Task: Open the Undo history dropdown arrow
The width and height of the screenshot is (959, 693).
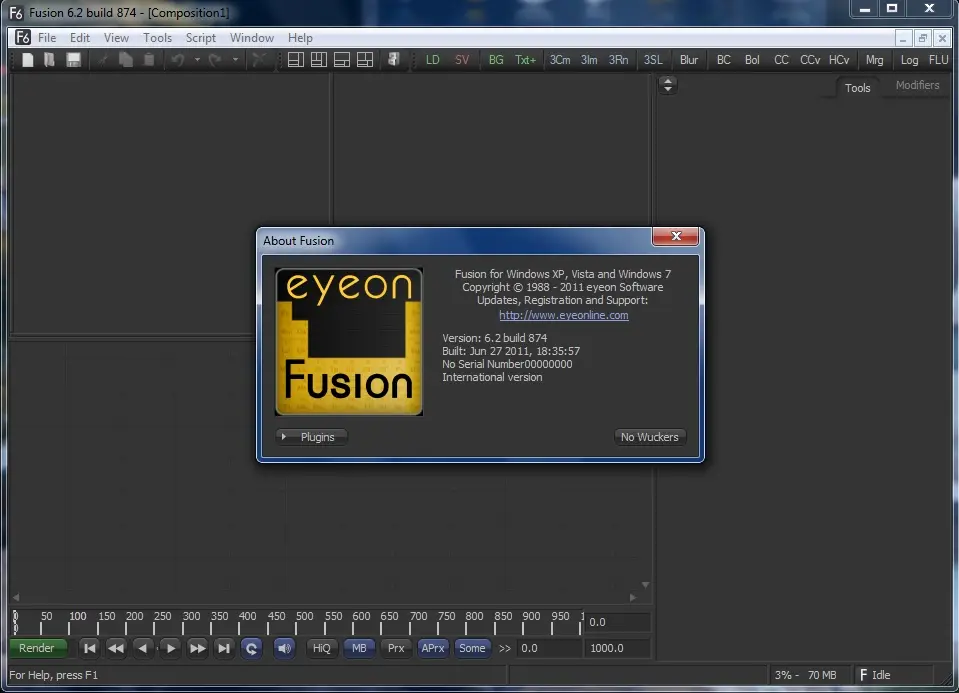Action: tap(197, 60)
